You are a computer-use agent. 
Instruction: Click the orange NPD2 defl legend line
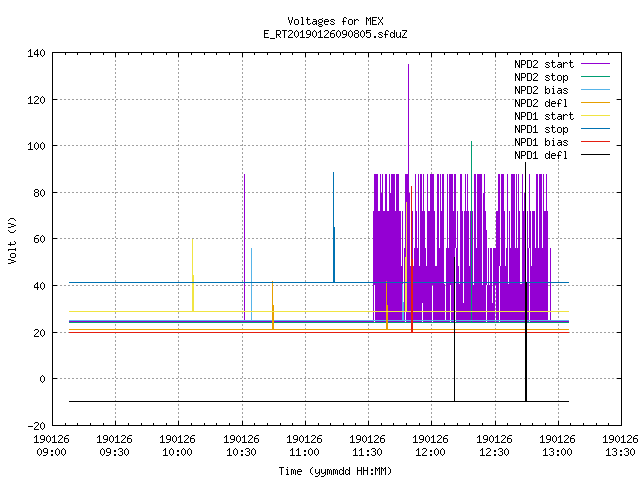point(596,102)
